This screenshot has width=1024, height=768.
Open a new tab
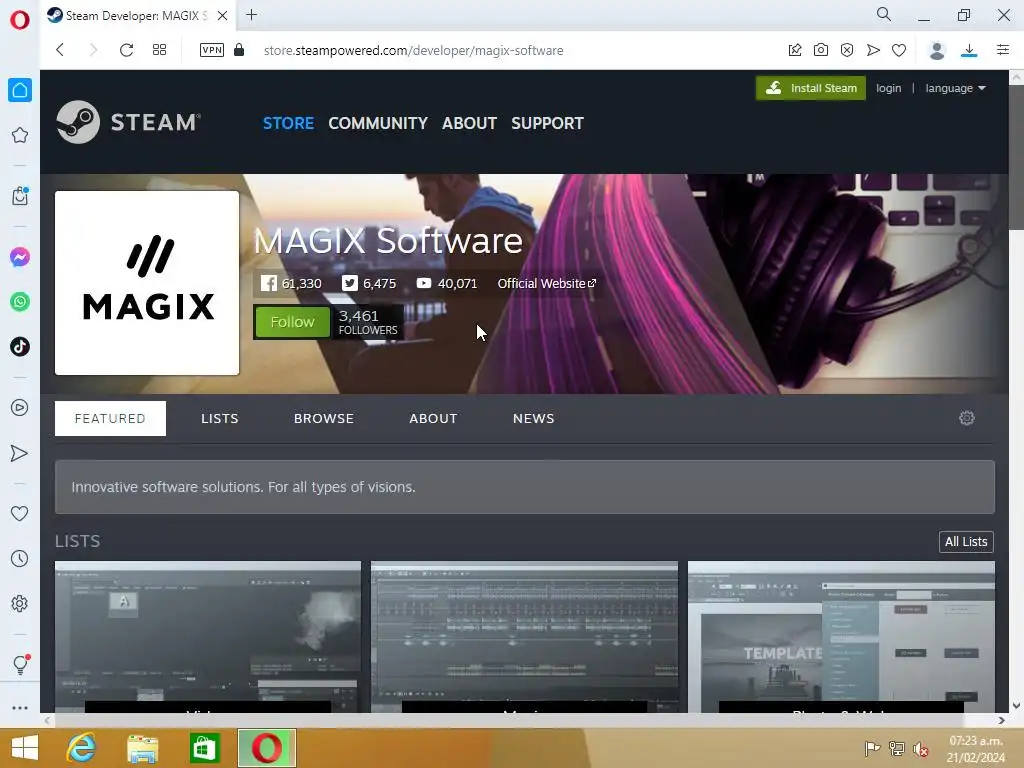251,14
